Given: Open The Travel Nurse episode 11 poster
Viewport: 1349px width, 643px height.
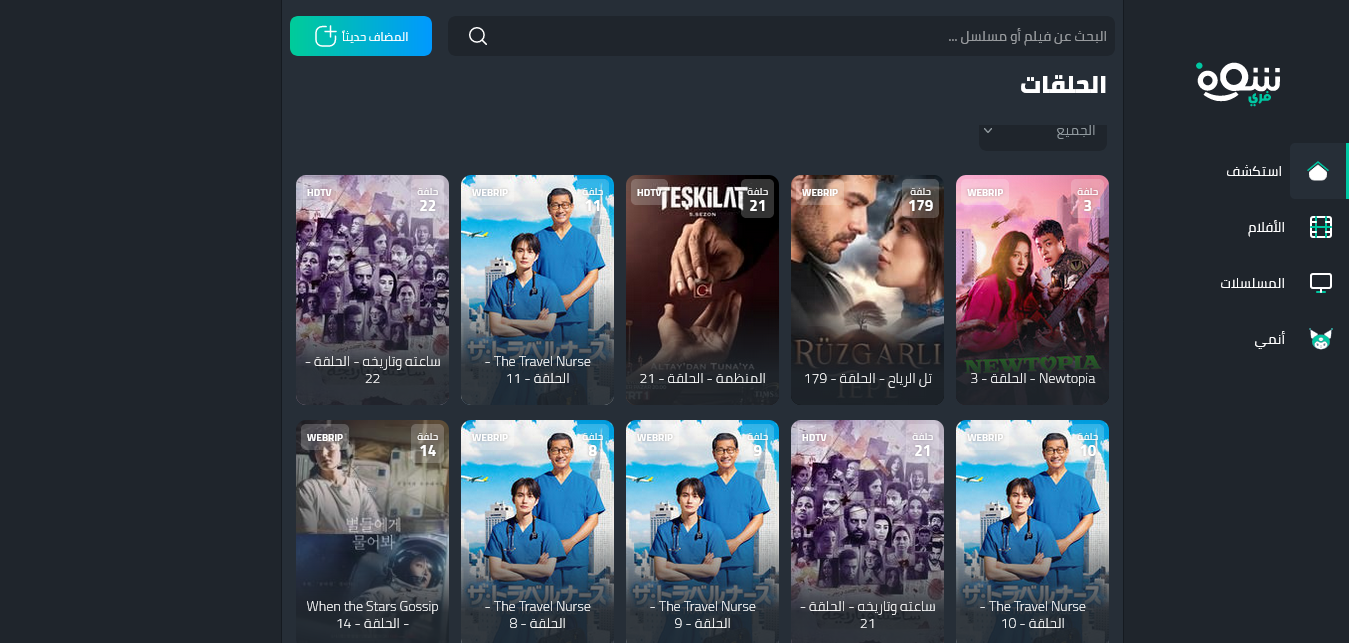Looking at the screenshot, I should pyautogui.click(x=537, y=290).
